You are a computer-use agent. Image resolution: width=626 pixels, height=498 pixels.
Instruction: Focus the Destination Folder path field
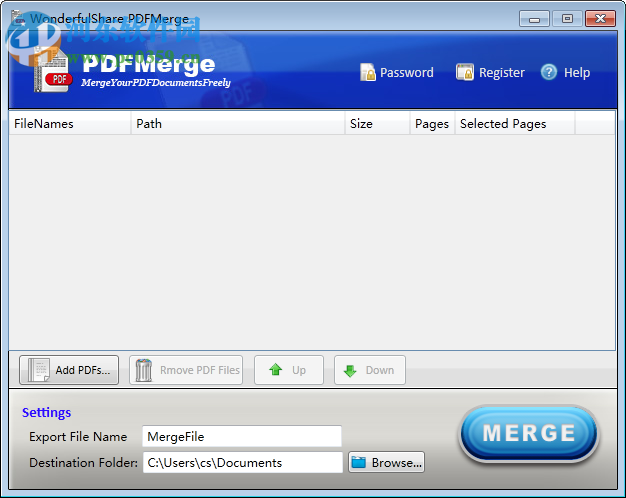coord(243,462)
